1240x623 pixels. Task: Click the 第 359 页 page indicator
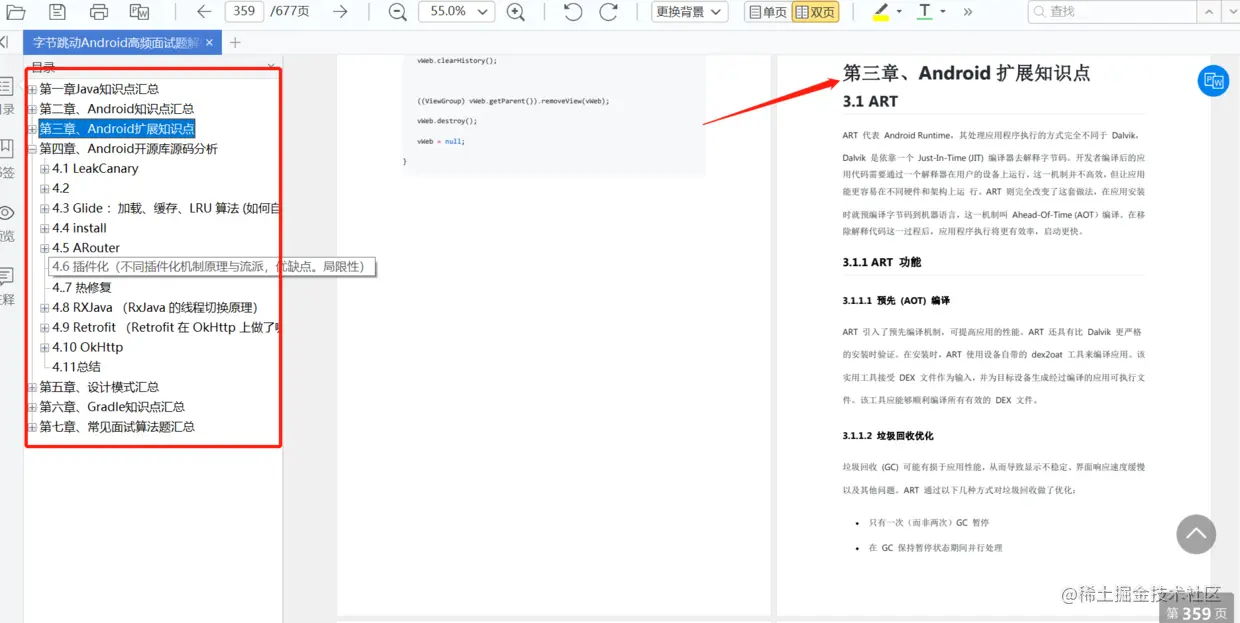pyautogui.click(x=1197, y=612)
